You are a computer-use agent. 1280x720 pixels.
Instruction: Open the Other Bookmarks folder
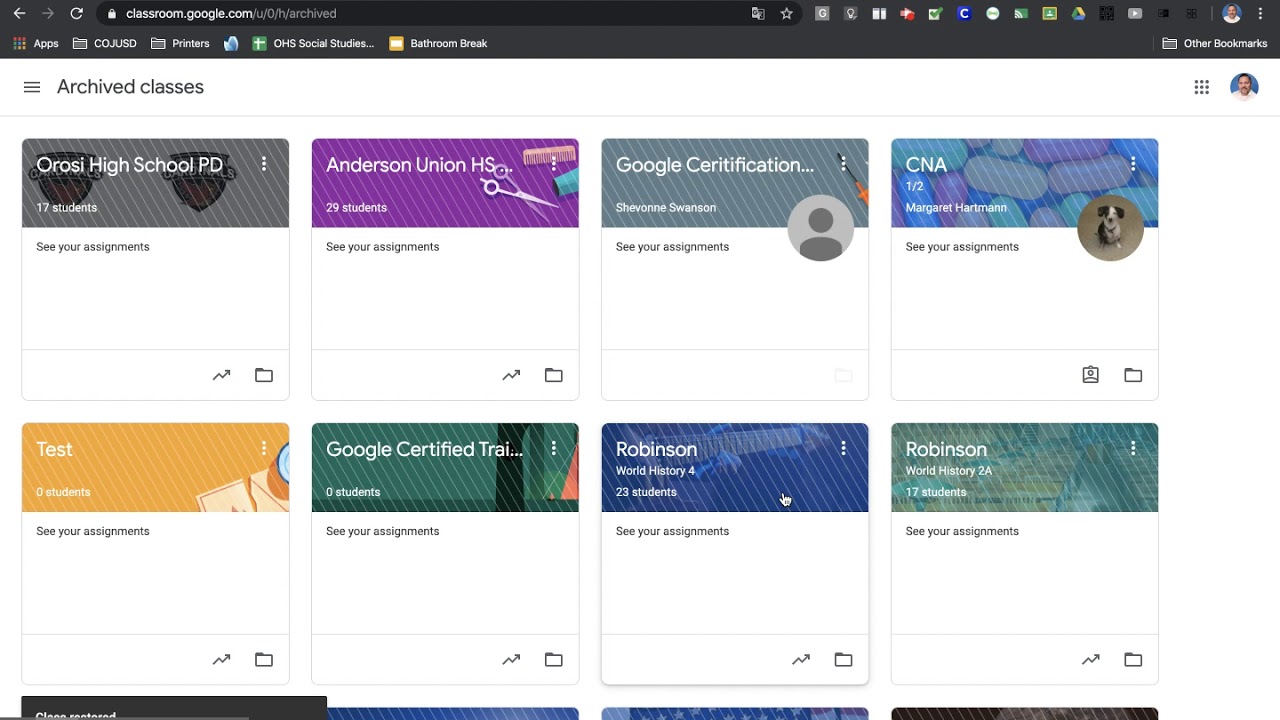[1214, 44]
